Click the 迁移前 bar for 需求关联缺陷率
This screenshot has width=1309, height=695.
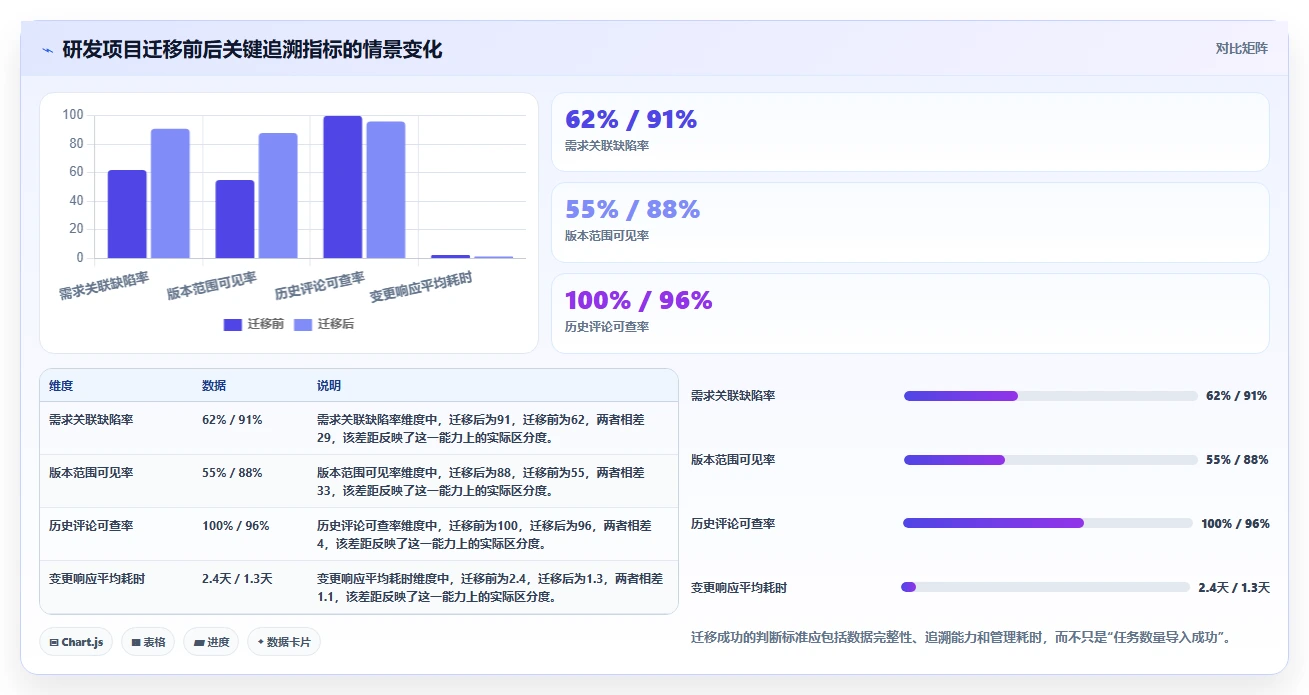(x=127, y=214)
